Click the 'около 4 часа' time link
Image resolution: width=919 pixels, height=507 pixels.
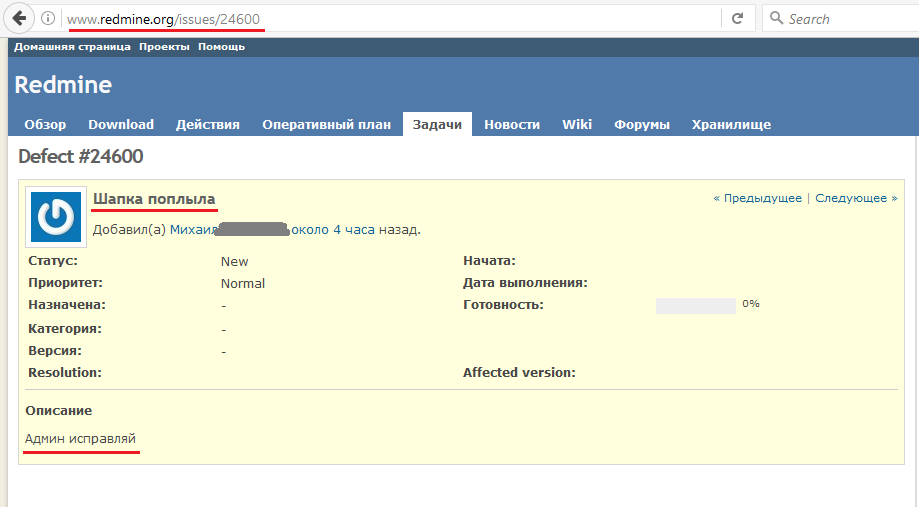click(333, 230)
